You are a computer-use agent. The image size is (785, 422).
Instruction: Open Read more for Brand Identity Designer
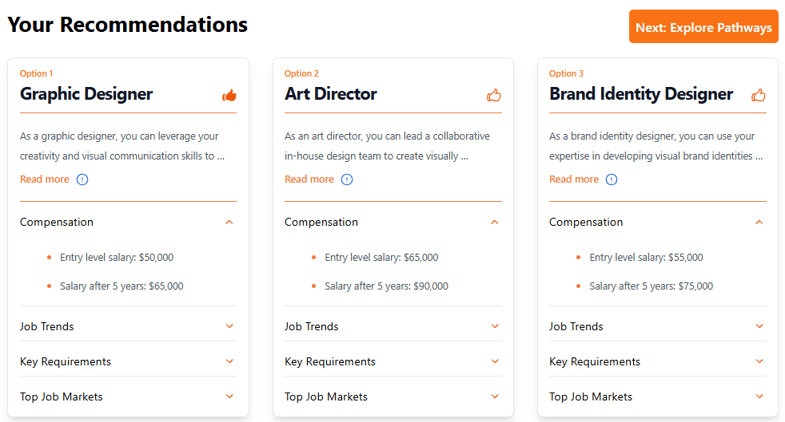[x=574, y=180]
